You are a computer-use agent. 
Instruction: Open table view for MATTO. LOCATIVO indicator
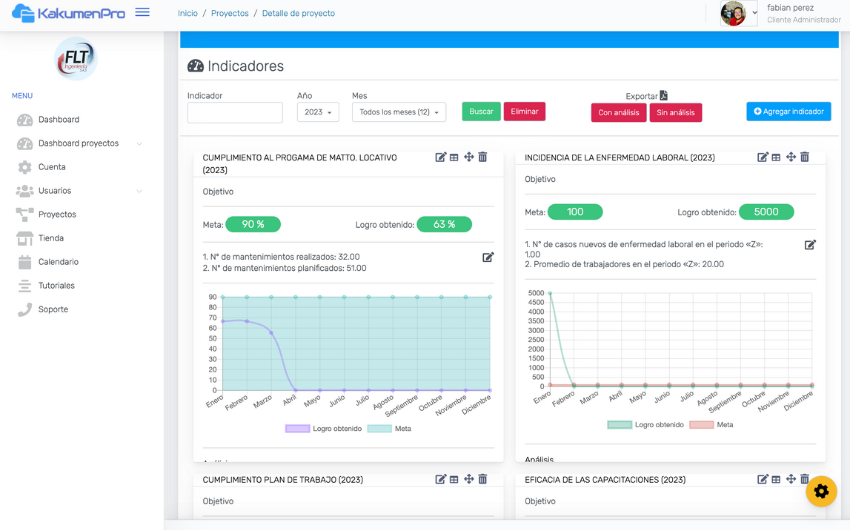pyautogui.click(x=454, y=157)
